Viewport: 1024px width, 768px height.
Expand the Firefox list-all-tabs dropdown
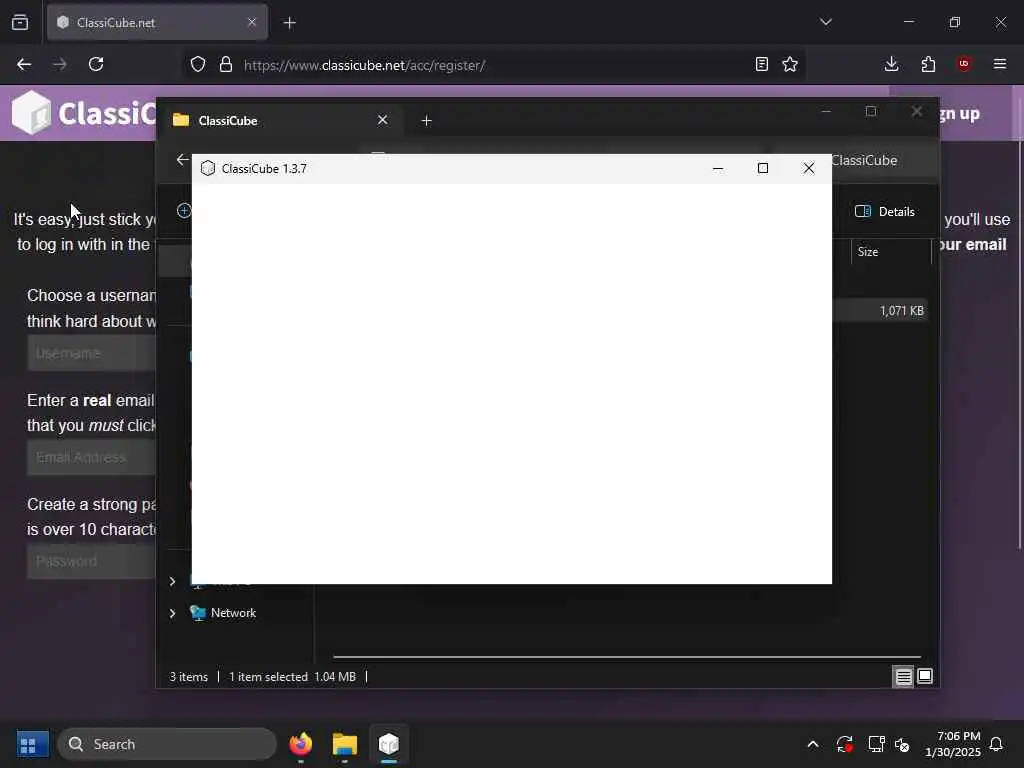point(826,22)
